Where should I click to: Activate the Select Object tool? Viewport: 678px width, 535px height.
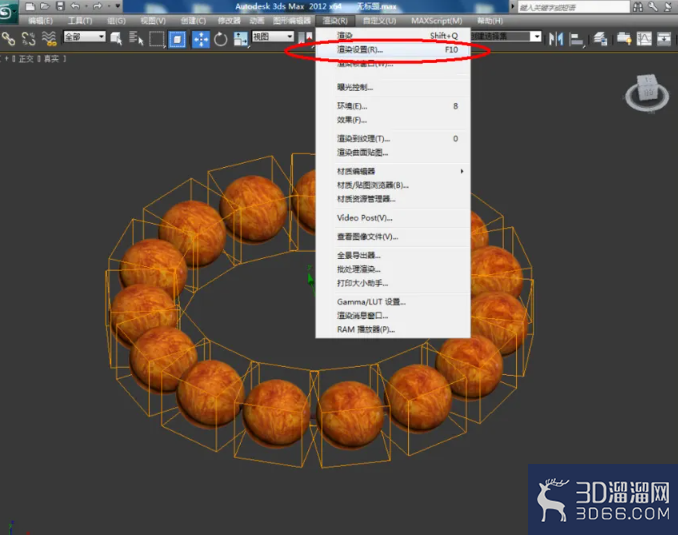tap(116, 39)
